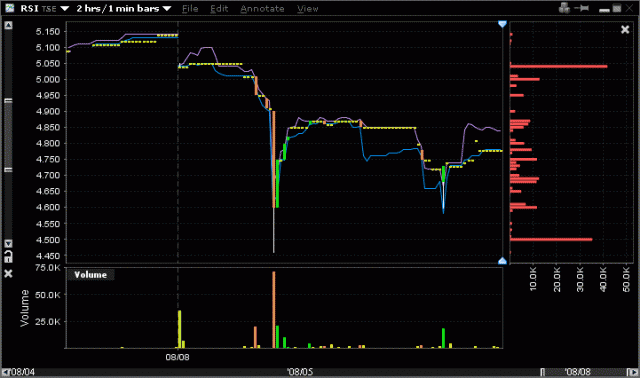The height and width of the screenshot is (378, 640).
Task: Open the Annotate menu
Action: 262,9
